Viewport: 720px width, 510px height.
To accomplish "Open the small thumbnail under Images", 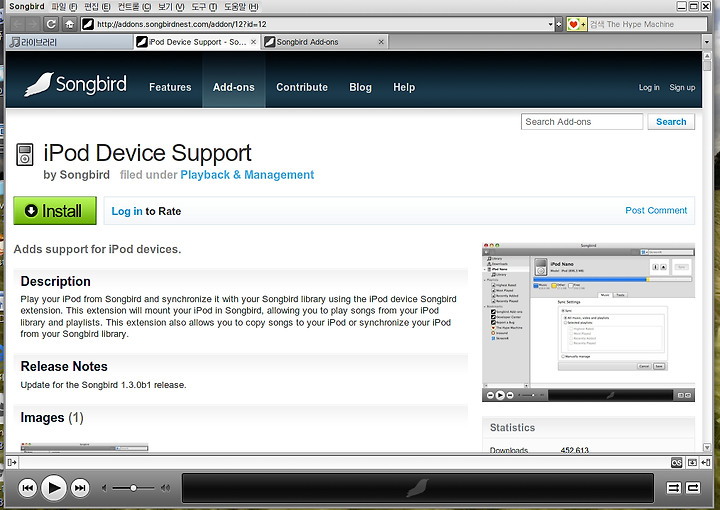I will click(84, 447).
